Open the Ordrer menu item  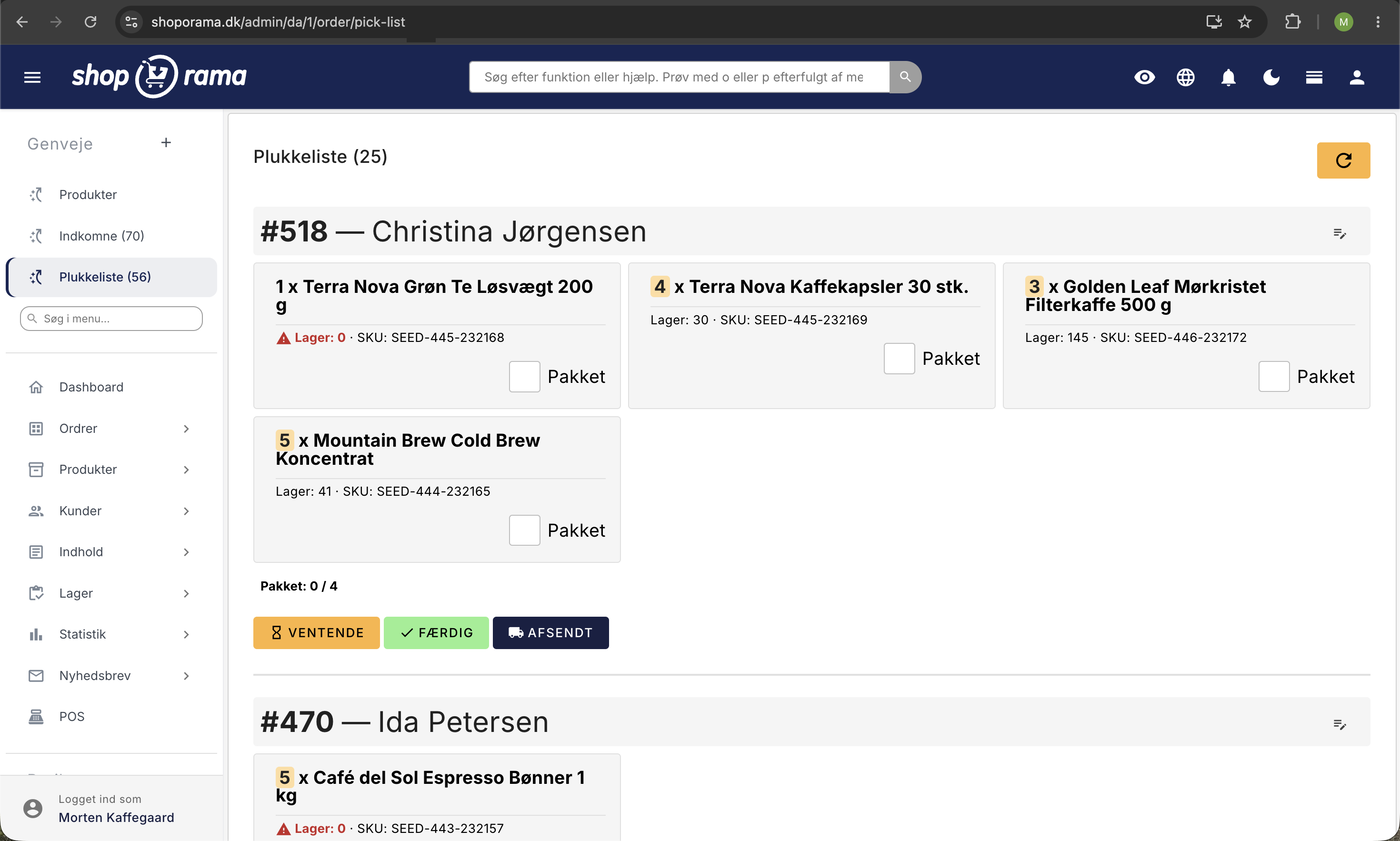coord(78,428)
